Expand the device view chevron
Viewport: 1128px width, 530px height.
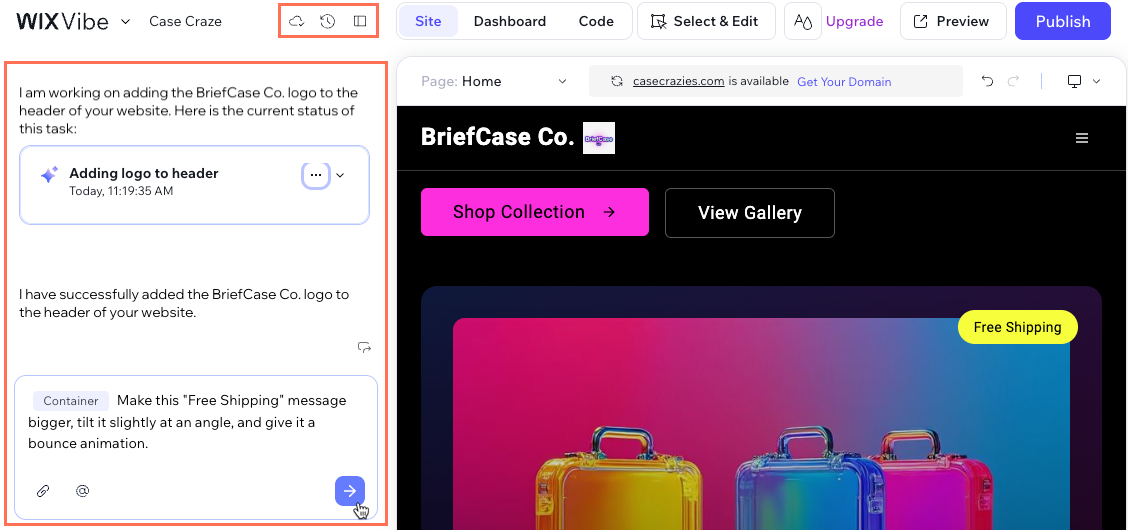[1096, 81]
